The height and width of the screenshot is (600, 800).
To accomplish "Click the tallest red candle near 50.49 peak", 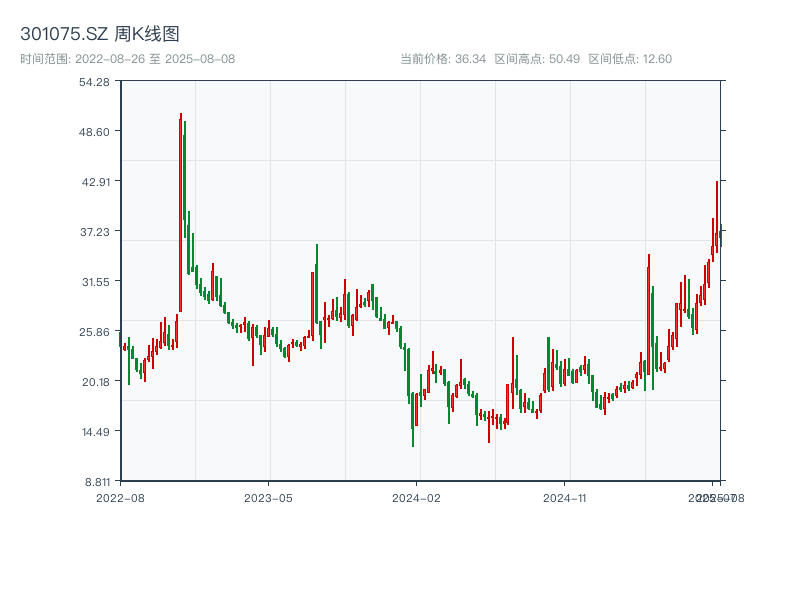I will (x=181, y=213).
